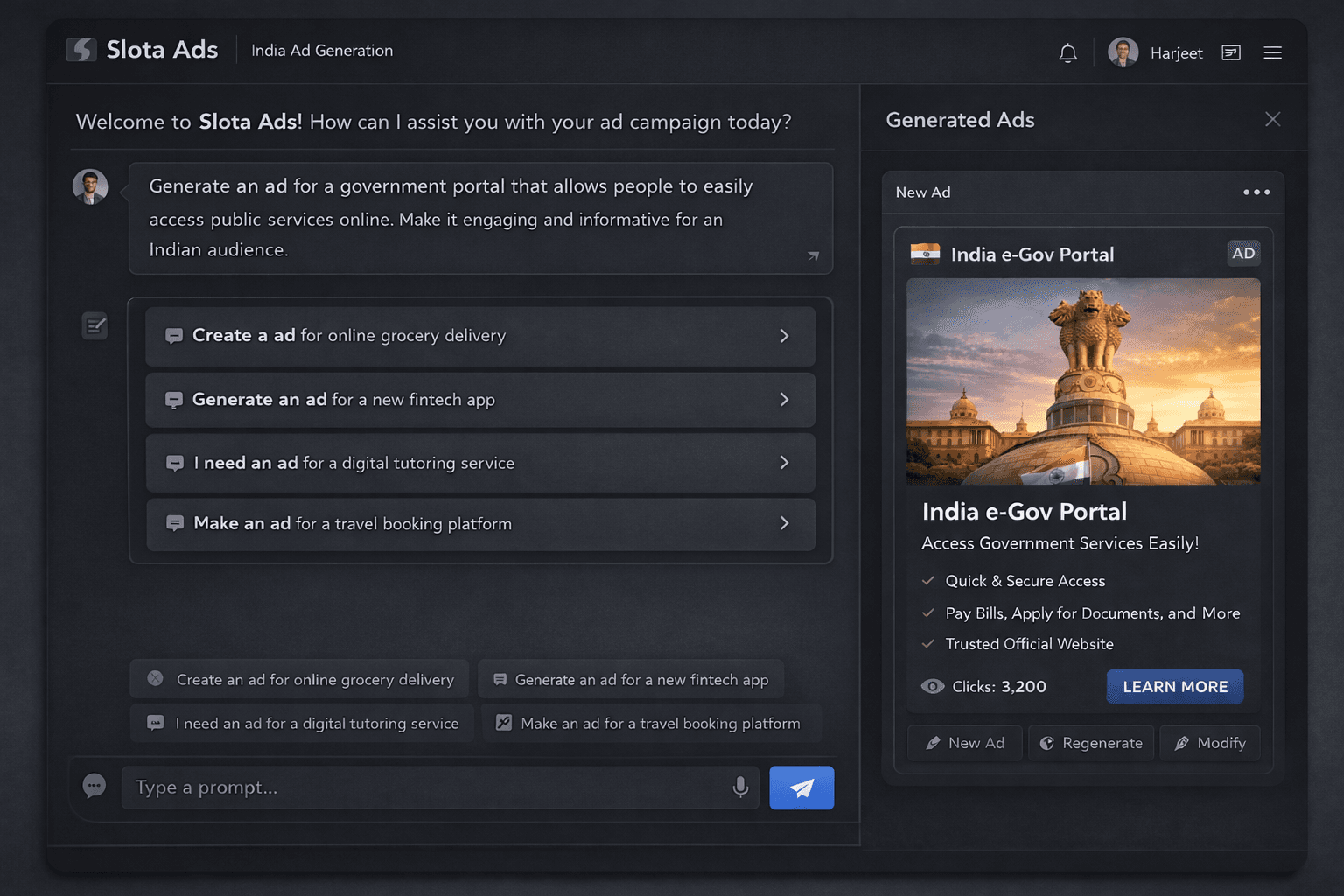Open the ellipsis options menu on New Ad
Viewport: 1344px width, 896px height.
coord(1256,192)
